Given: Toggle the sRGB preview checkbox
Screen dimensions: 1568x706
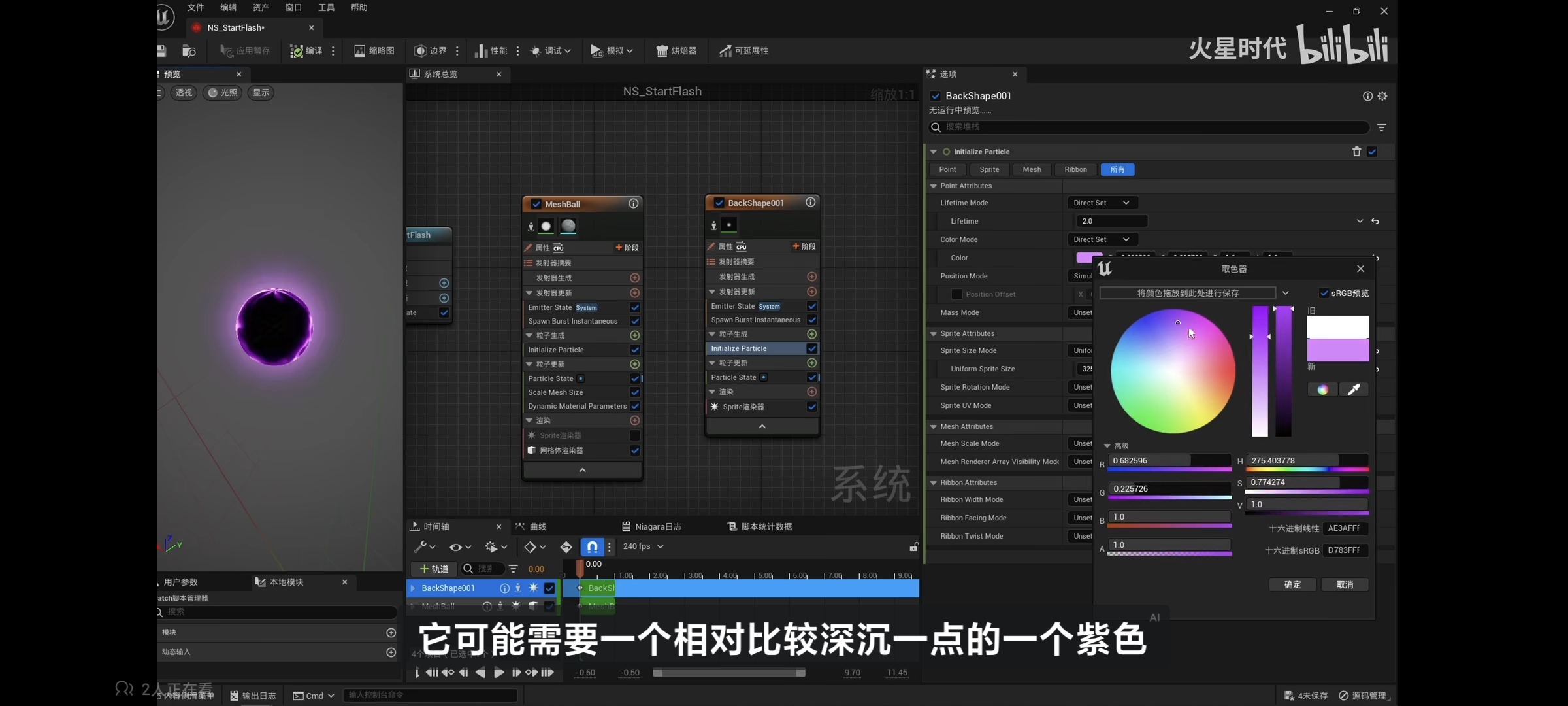Looking at the screenshot, I should tap(1324, 293).
